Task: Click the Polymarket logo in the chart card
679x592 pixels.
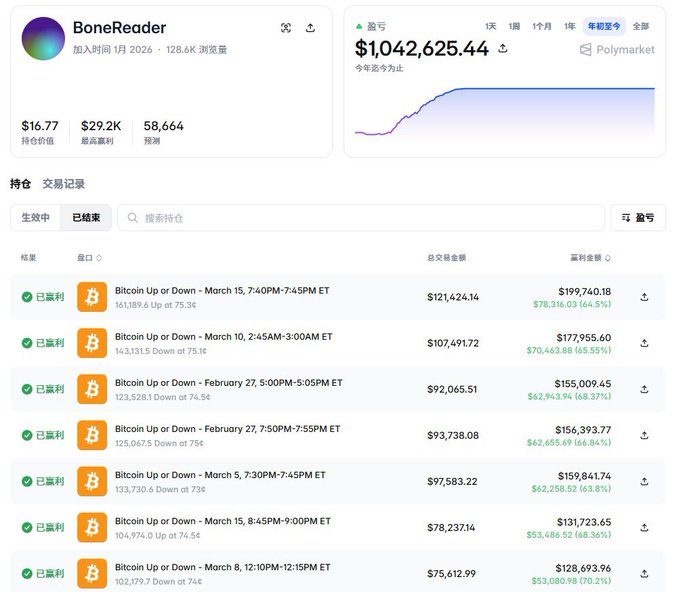Action: (617, 50)
